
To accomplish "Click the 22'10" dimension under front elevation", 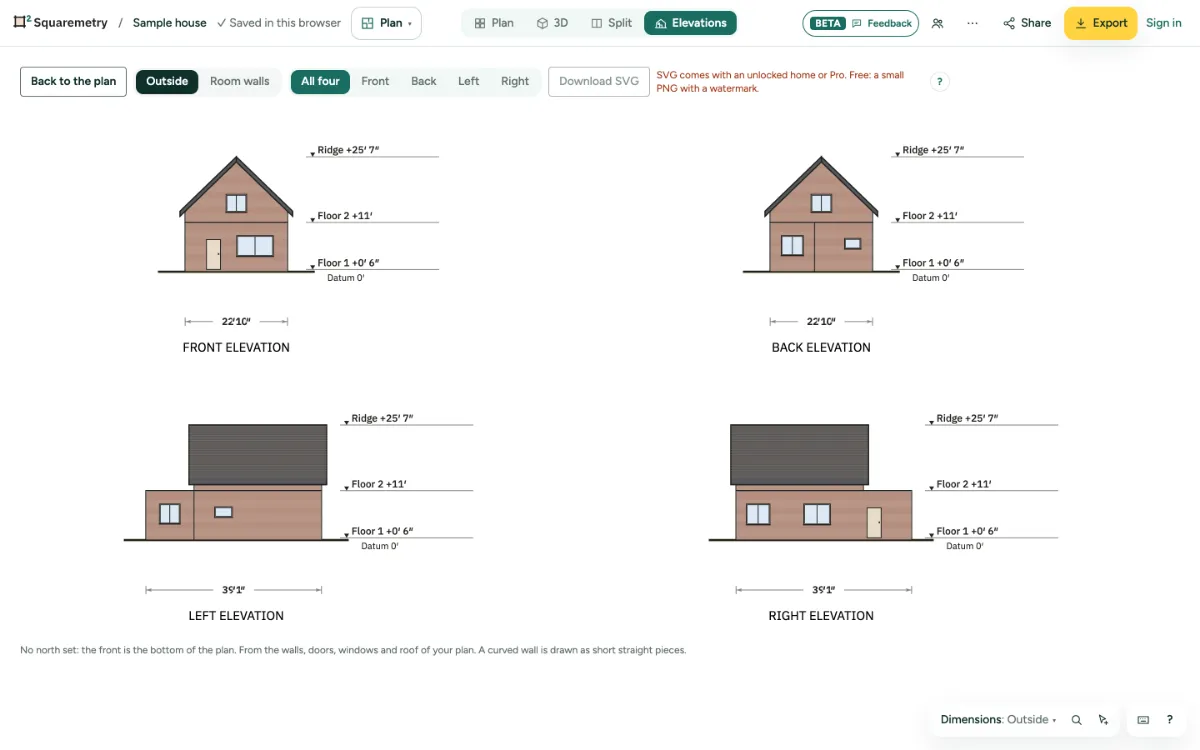I will pos(236,322).
